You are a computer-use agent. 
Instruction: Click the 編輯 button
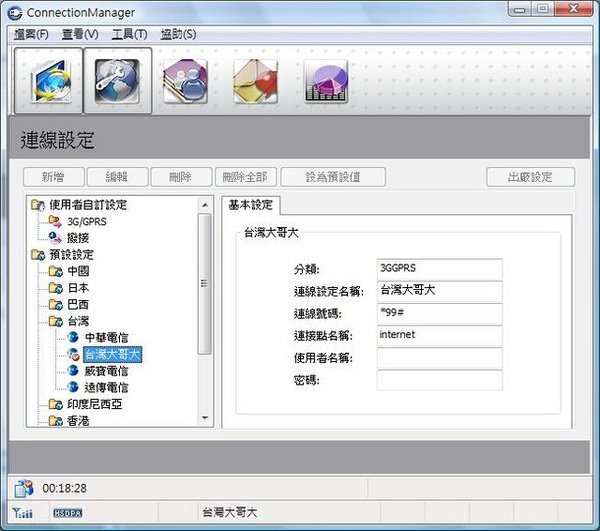coord(117,177)
